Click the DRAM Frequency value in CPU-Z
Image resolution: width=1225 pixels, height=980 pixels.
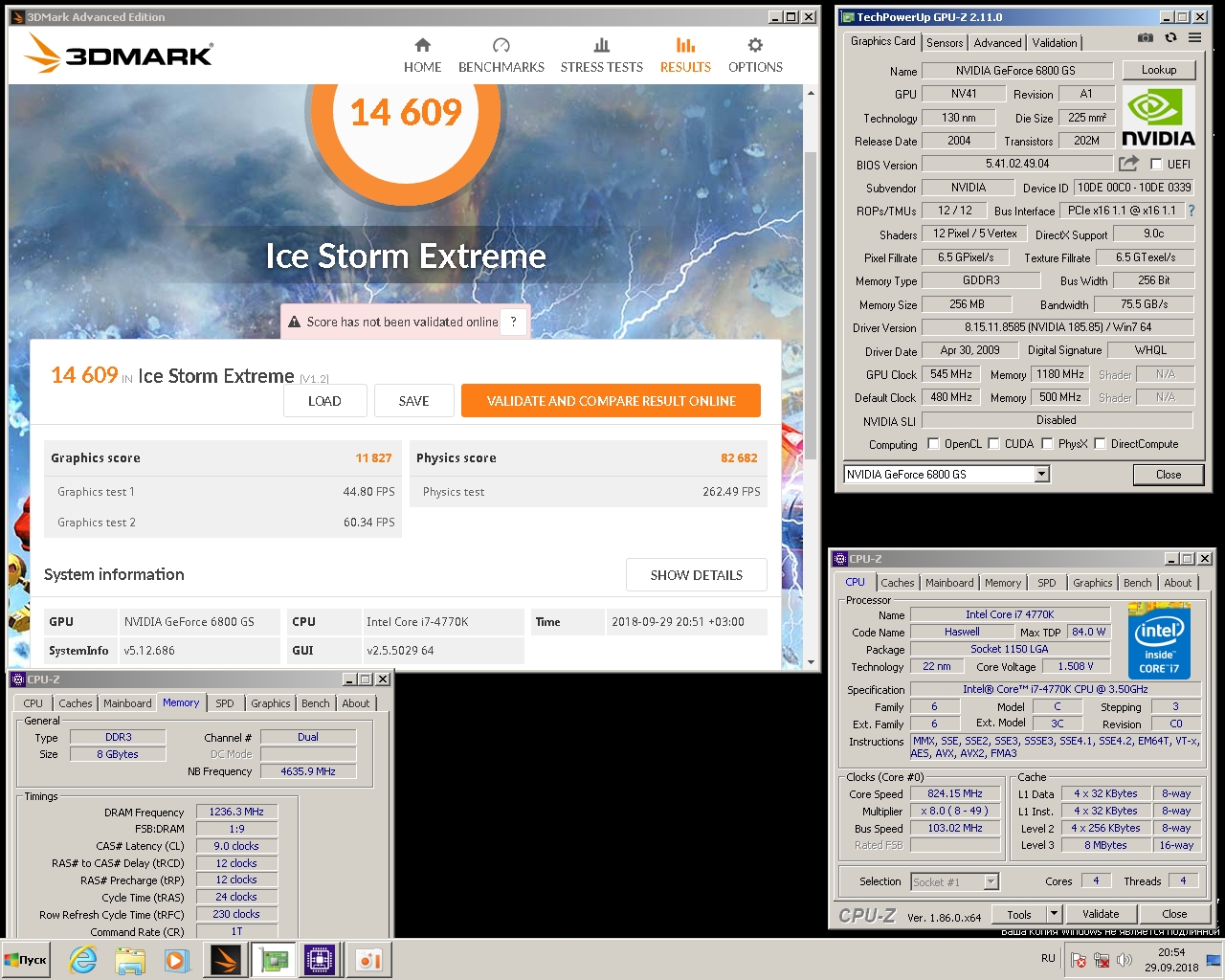click(236, 812)
